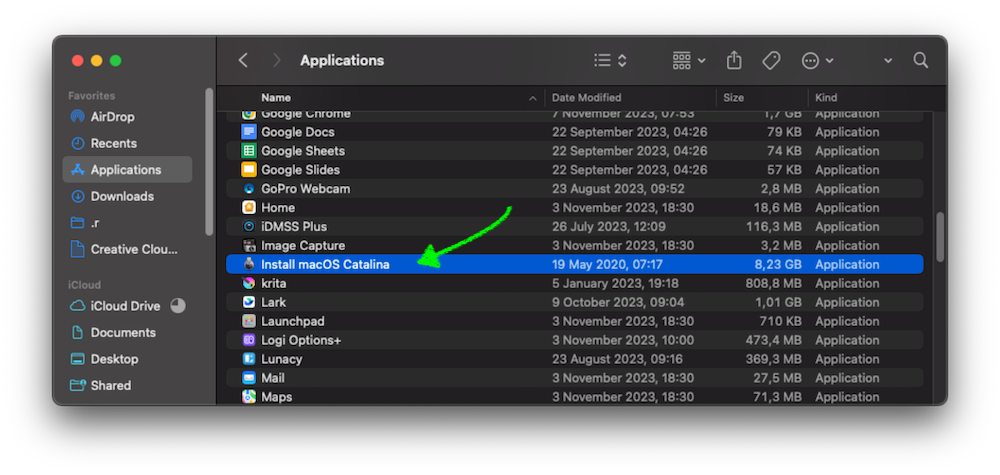Click the yellow minimize window button
This screenshot has height=475, width=1000.
pos(96,61)
